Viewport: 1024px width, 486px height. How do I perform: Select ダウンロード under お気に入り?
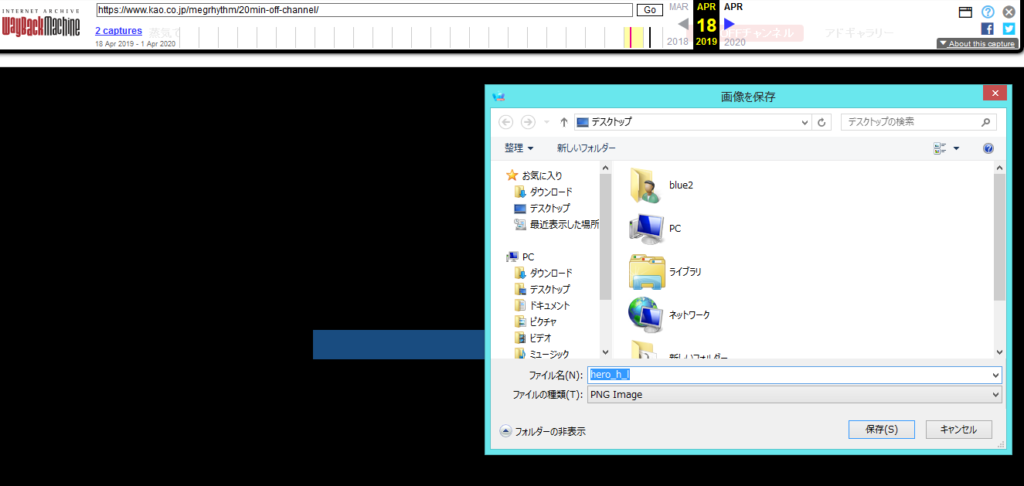coord(550,191)
